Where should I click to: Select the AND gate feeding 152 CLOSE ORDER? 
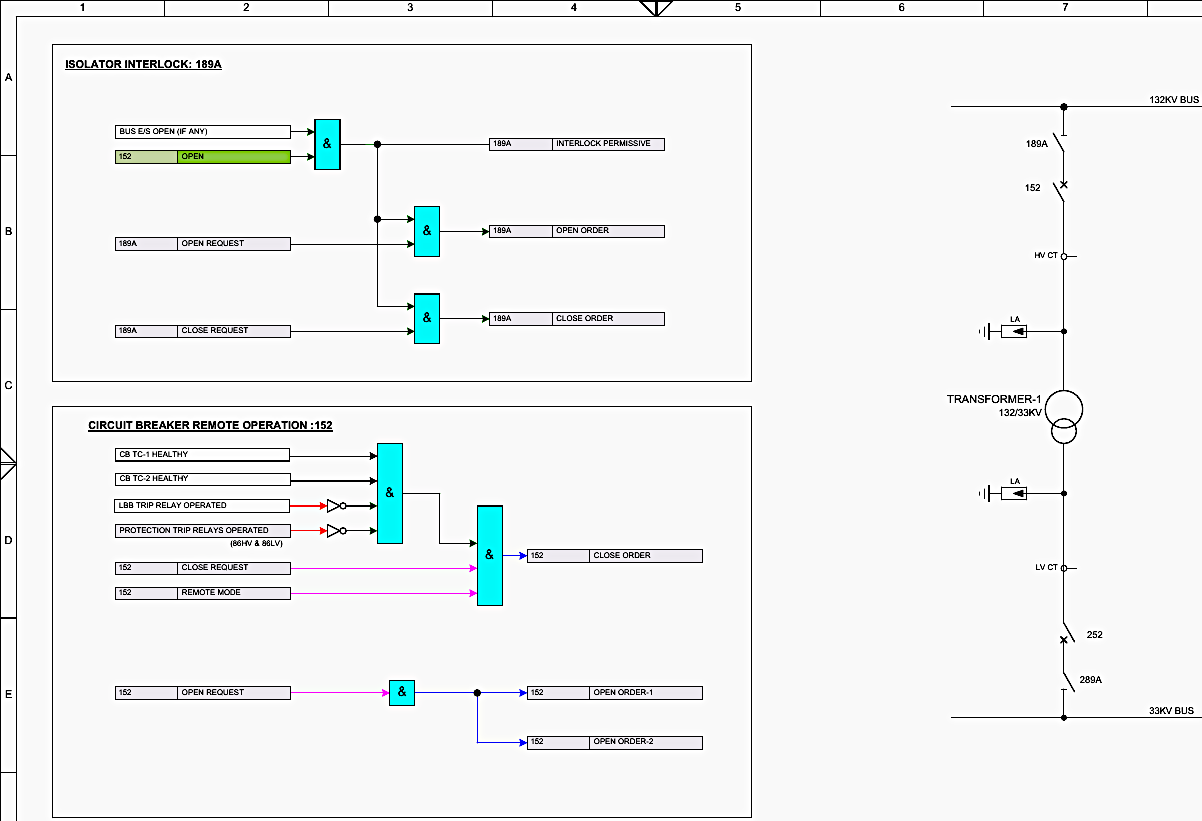[490, 555]
